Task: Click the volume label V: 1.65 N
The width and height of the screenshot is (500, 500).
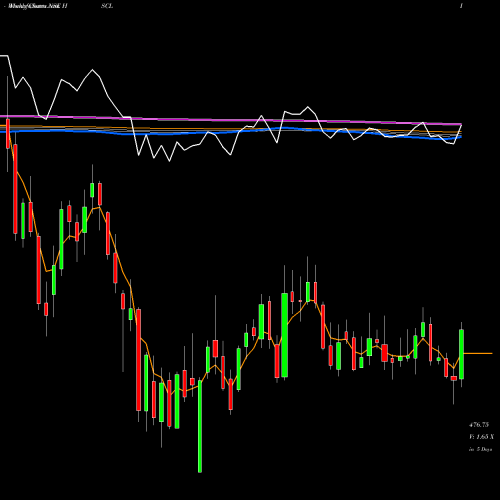Action: point(482,437)
